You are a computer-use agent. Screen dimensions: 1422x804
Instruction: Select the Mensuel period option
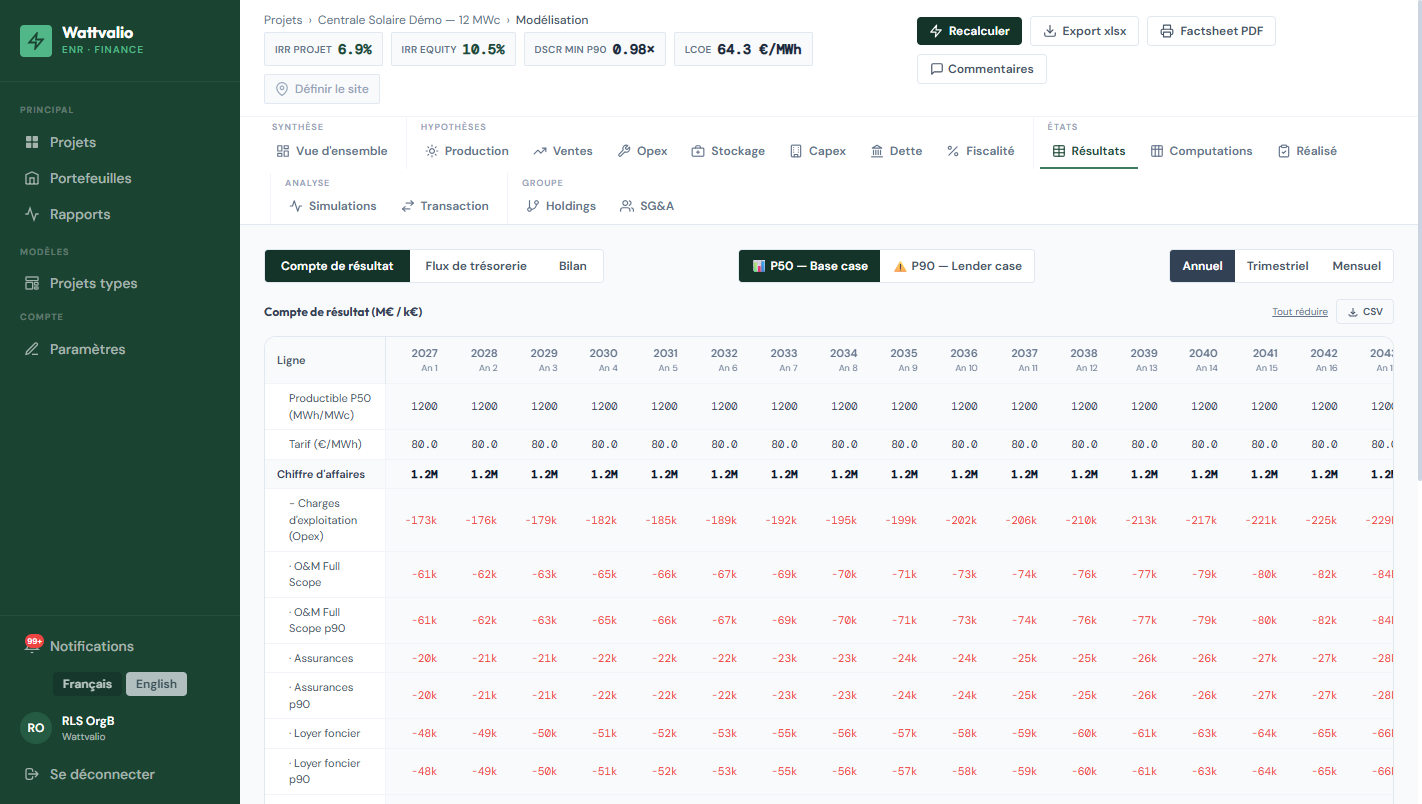1356,266
